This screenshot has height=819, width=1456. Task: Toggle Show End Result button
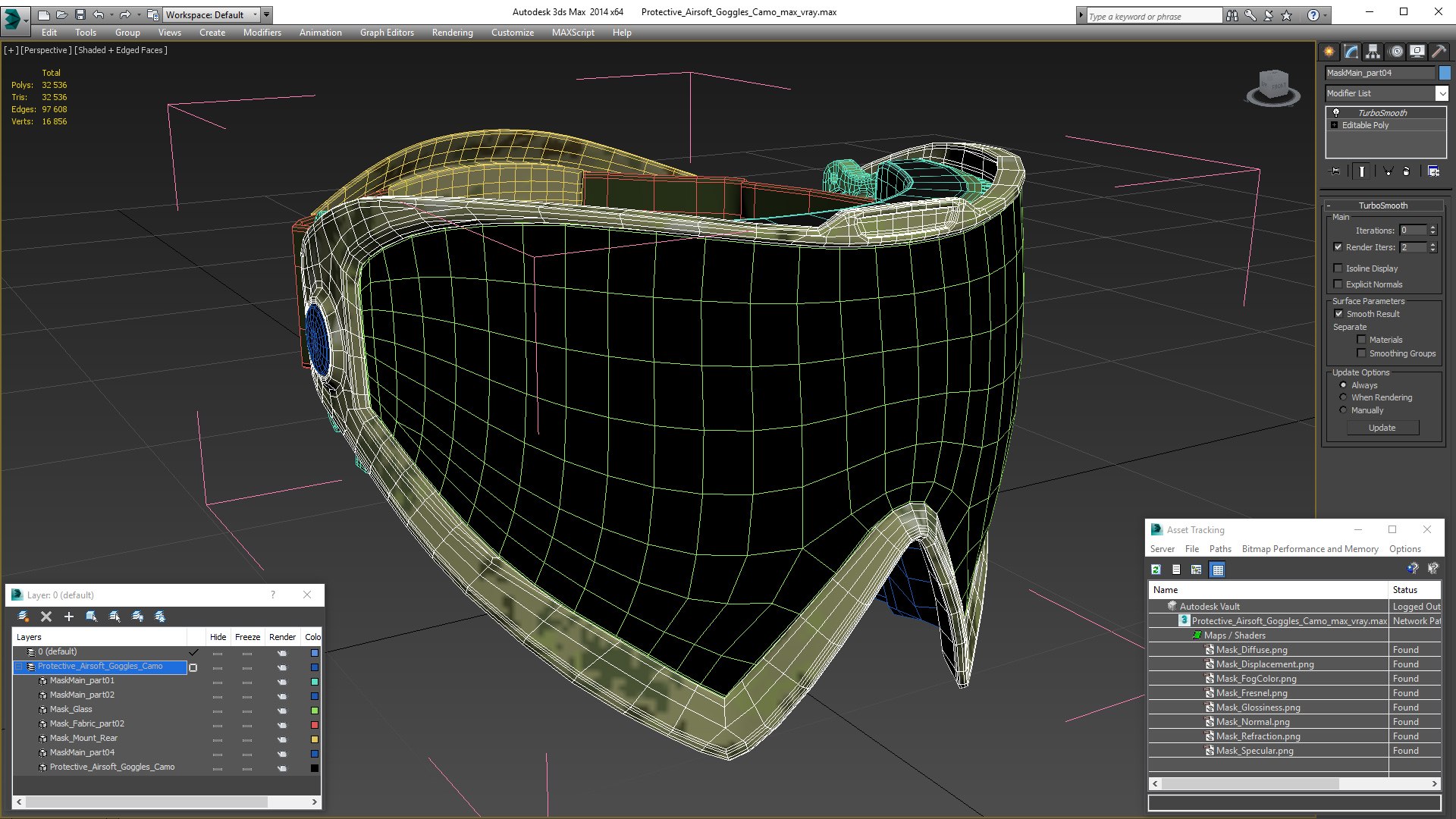pos(1362,171)
